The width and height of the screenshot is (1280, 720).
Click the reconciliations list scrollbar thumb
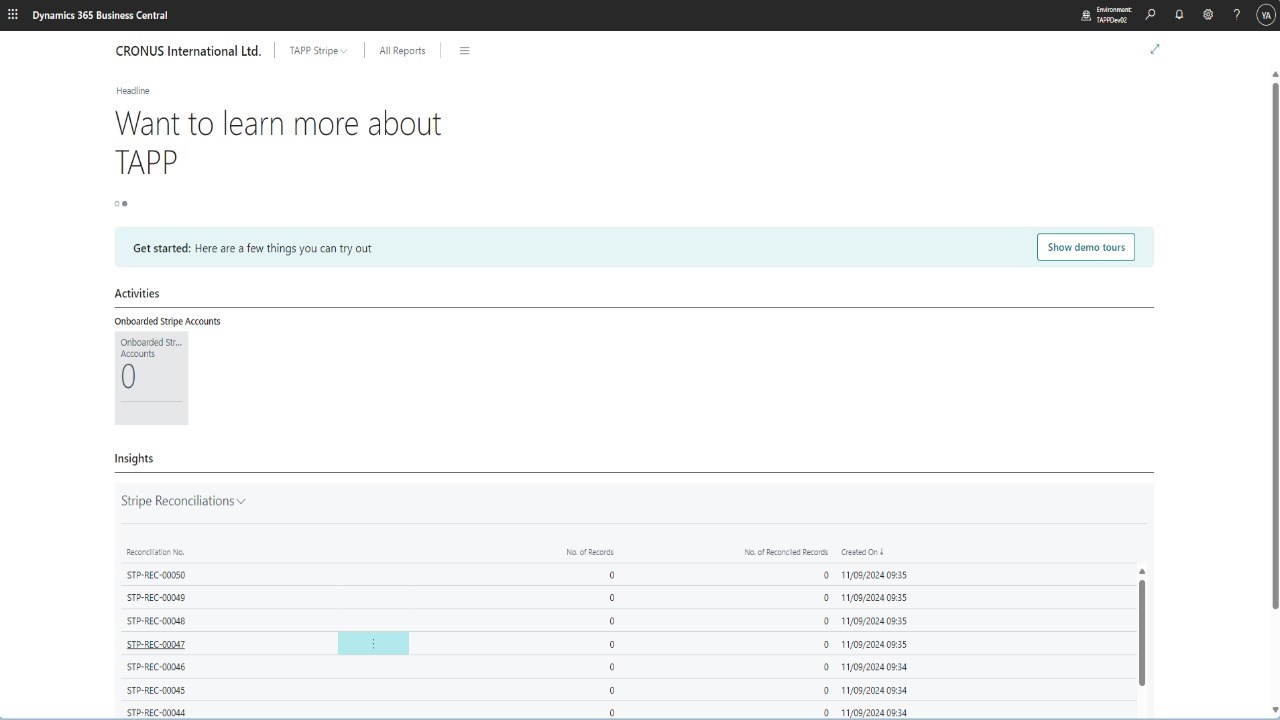click(x=1142, y=632)
